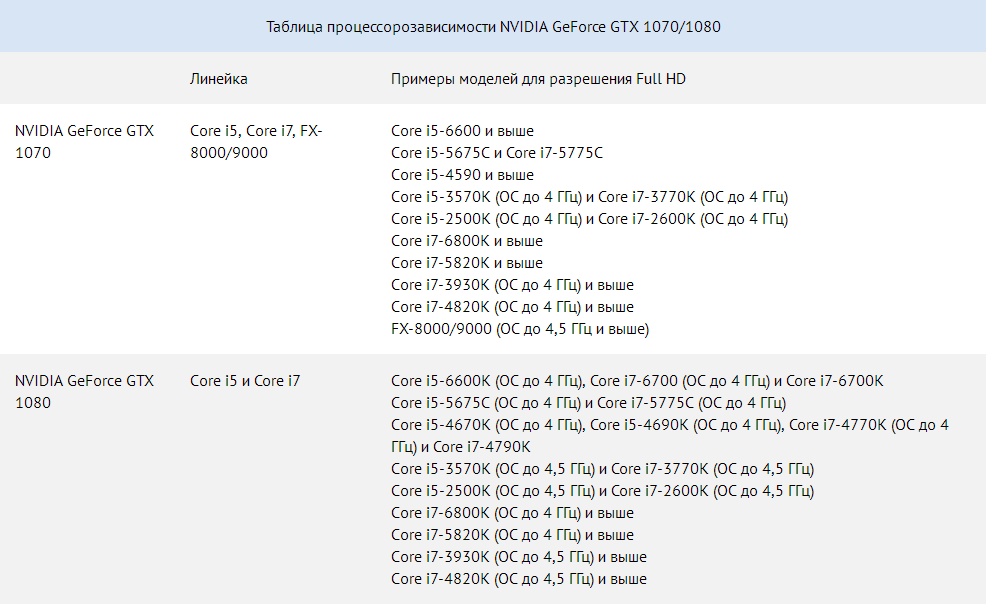
Task: Click 'Примеры моделей для разрешения Full HD' header
Action: tap(538, 79)
